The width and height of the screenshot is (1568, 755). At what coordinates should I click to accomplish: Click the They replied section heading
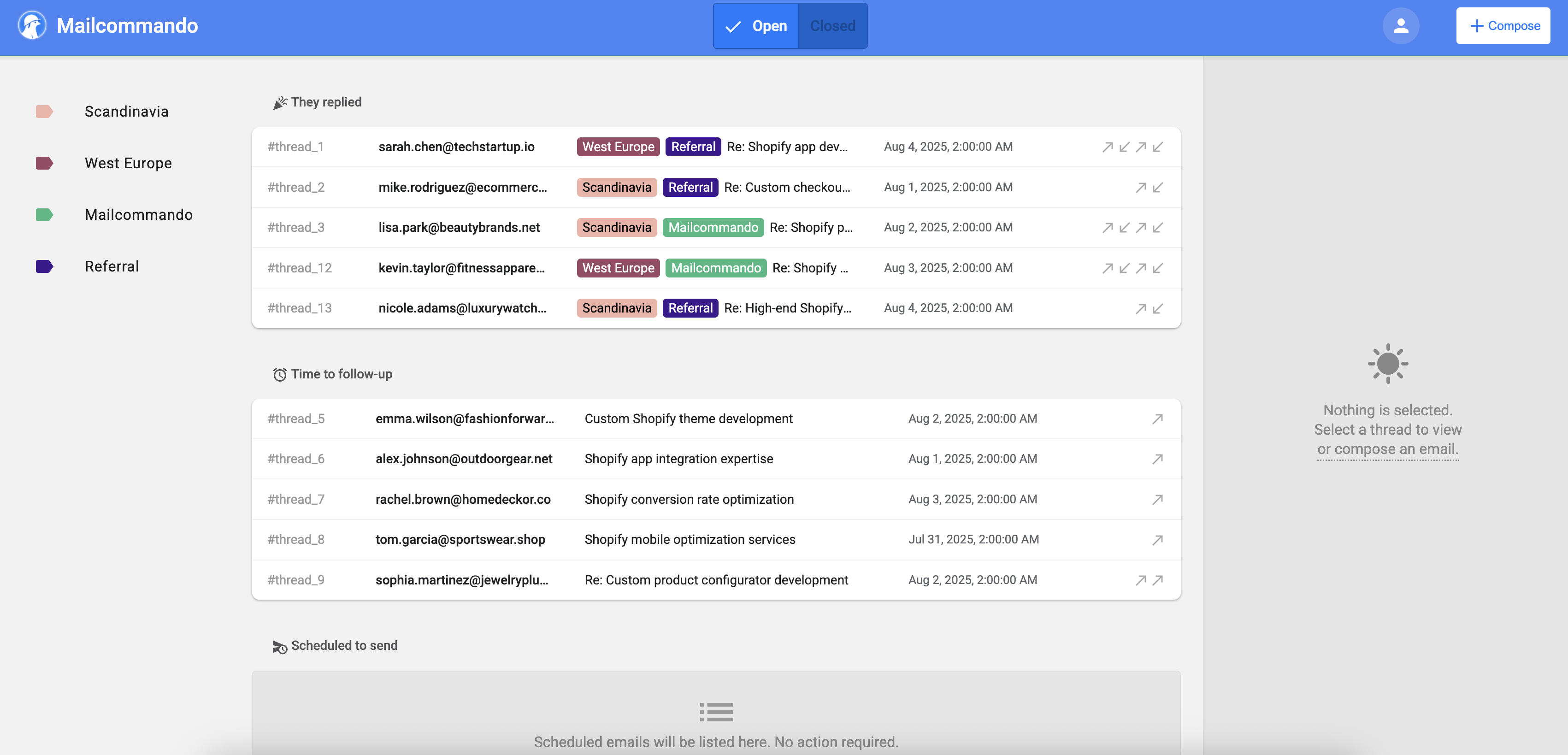326,102
